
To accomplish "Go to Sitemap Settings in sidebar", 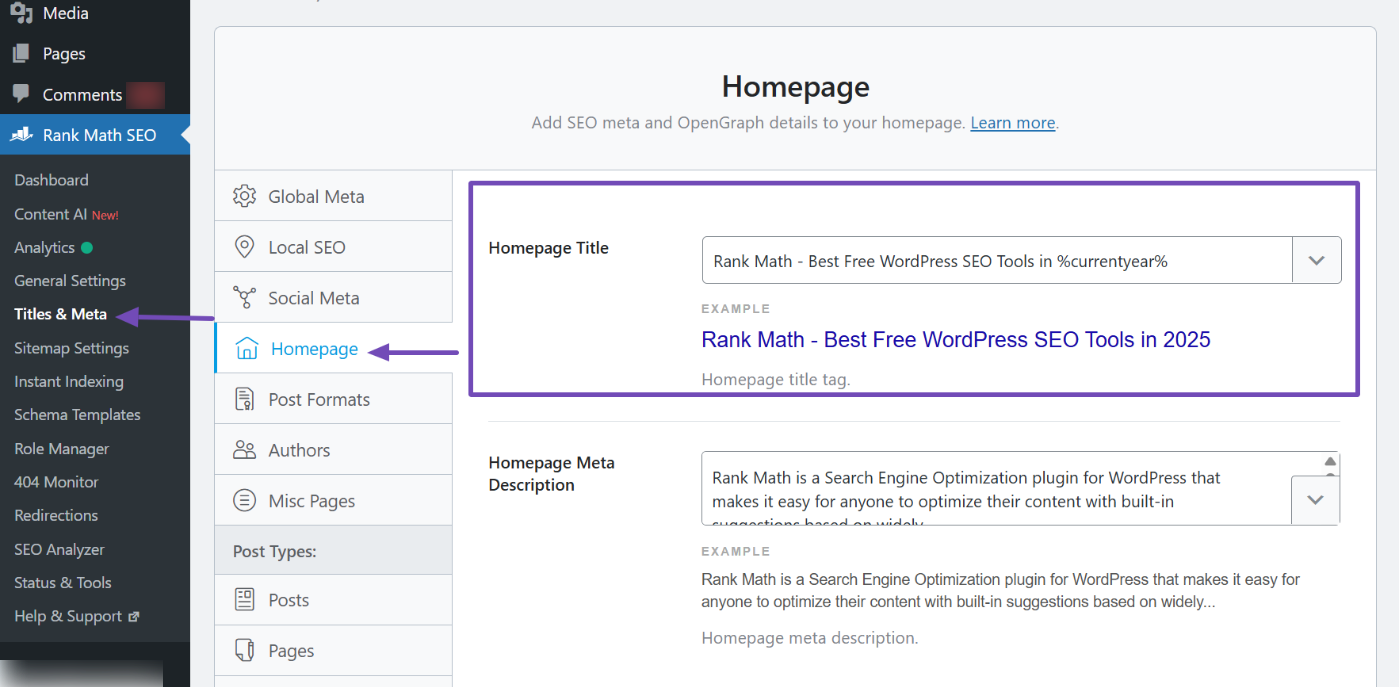I will (71, 348).
